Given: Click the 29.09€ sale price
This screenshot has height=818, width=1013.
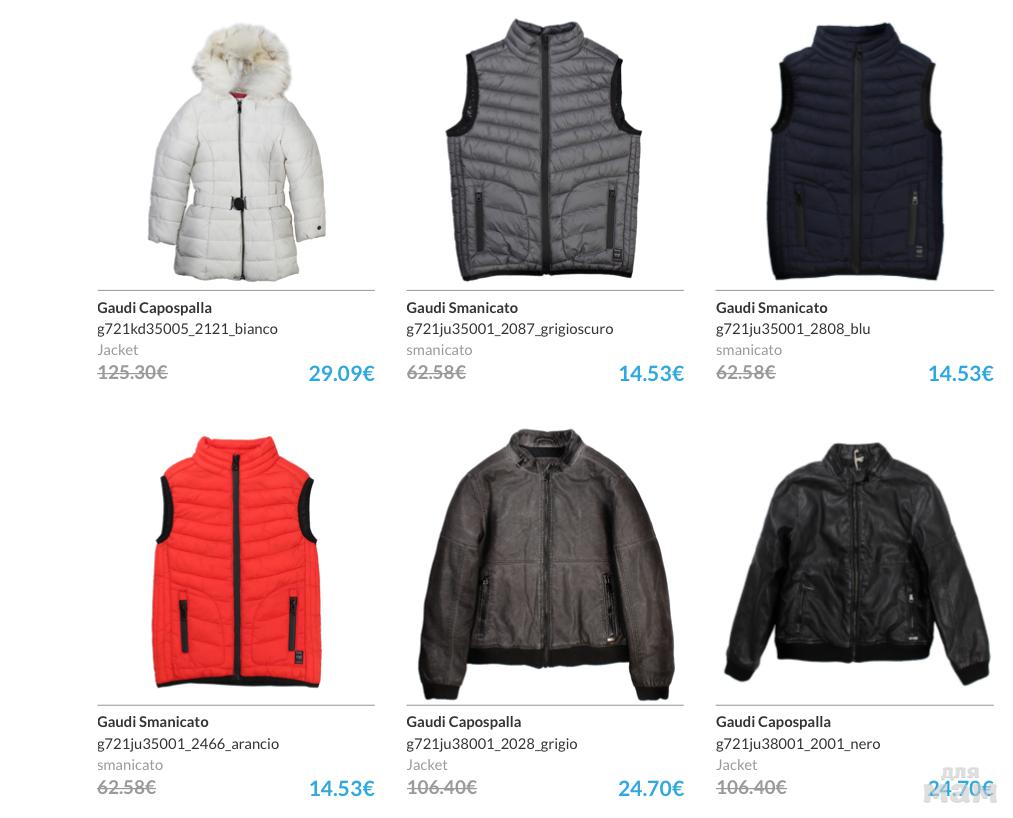Looking at the screenshot, I should [341, 373].
